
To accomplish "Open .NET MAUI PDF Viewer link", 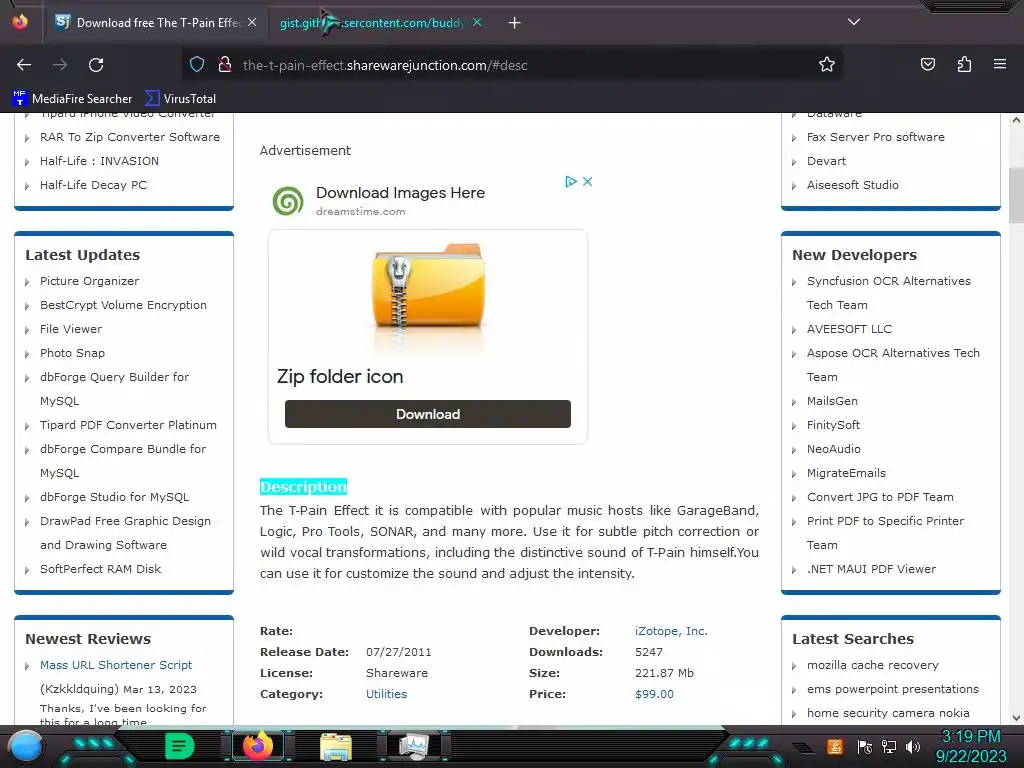I will pos(871,569).
